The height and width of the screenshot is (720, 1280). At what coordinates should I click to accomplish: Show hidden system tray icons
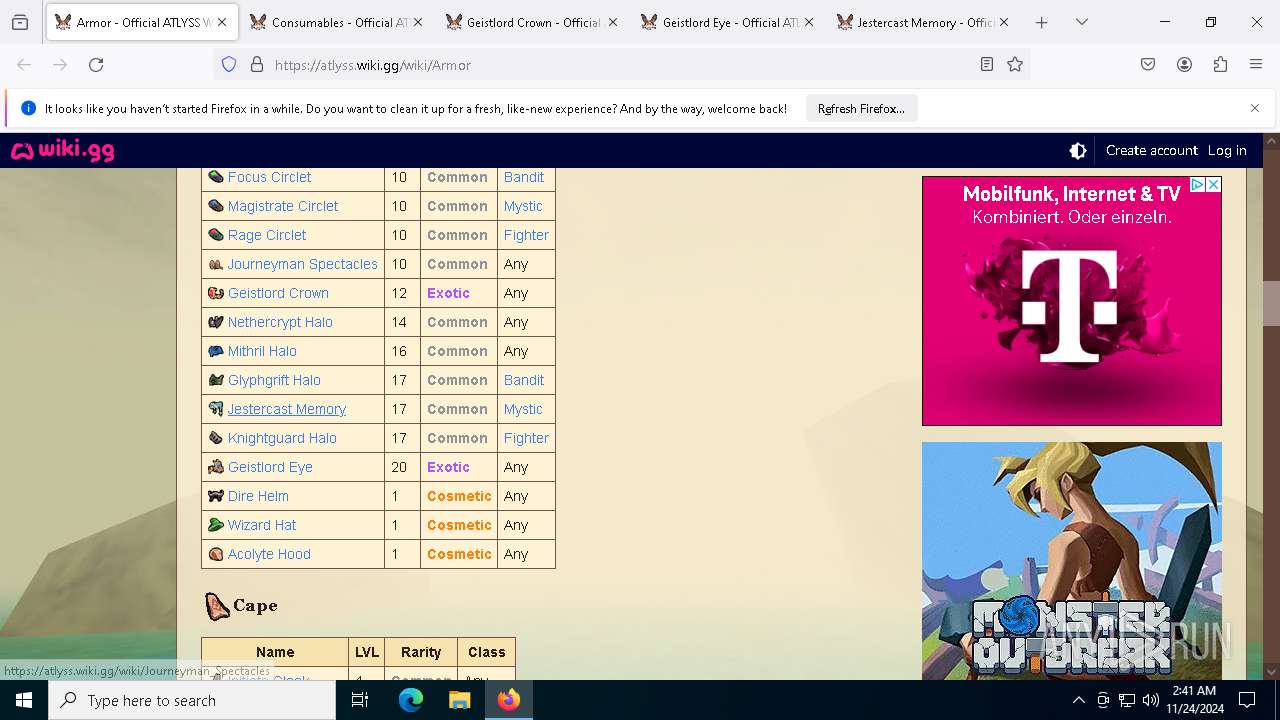[x=1078, y=700]
